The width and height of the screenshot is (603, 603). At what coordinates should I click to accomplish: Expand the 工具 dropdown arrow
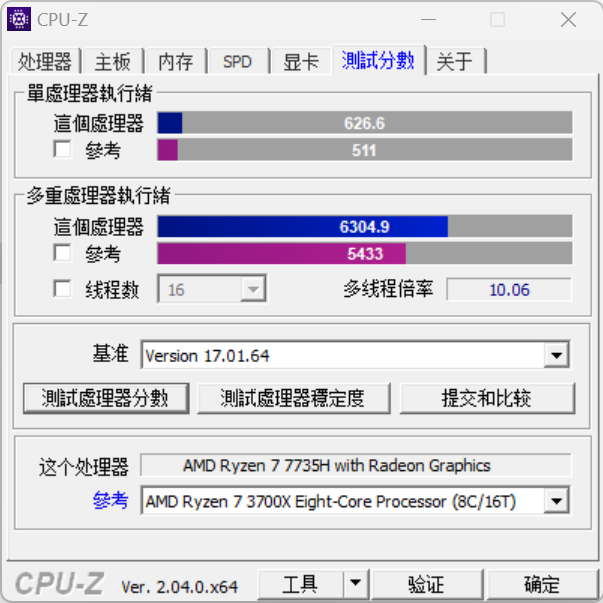click(355, 584)
